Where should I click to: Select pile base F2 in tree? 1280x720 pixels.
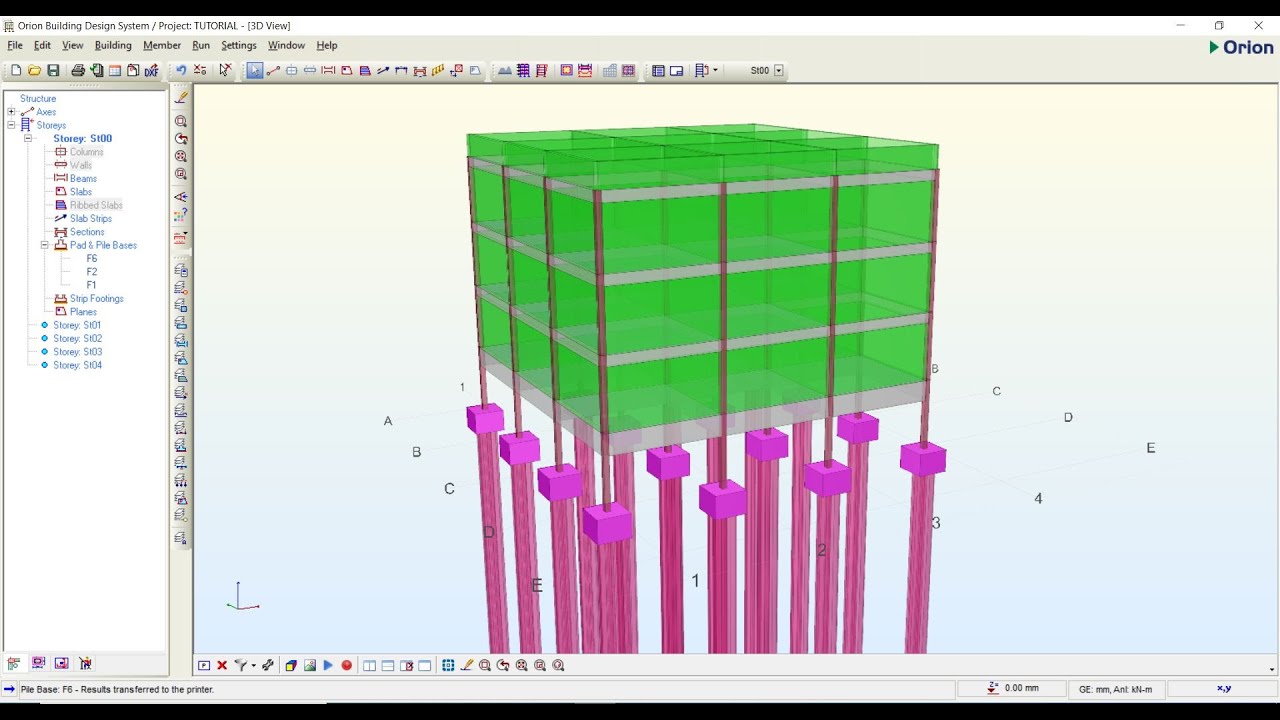[92, 272]
